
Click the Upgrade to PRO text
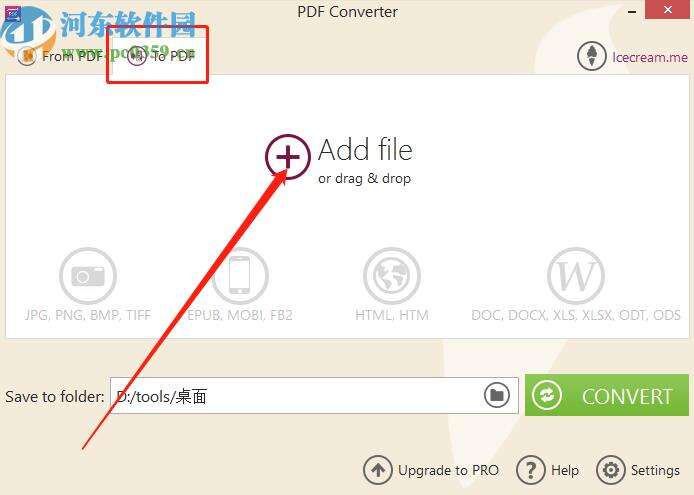click(x=448, y=470)
